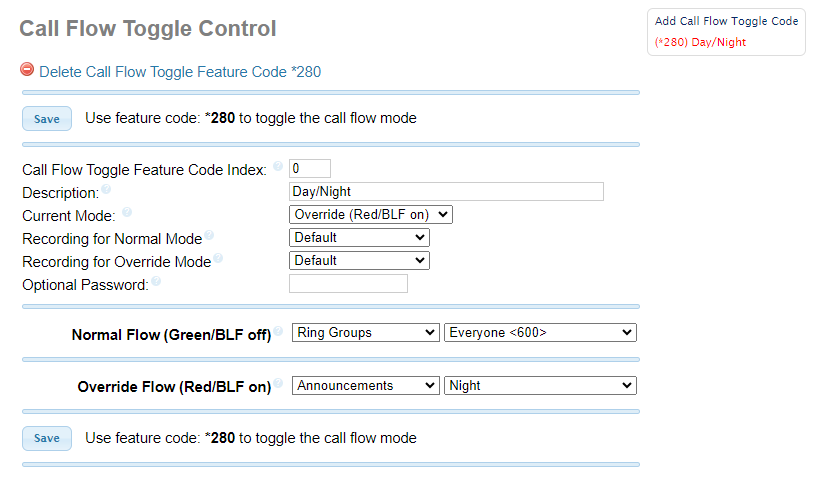Click the Feature Code Index input field

pos(309,169)
